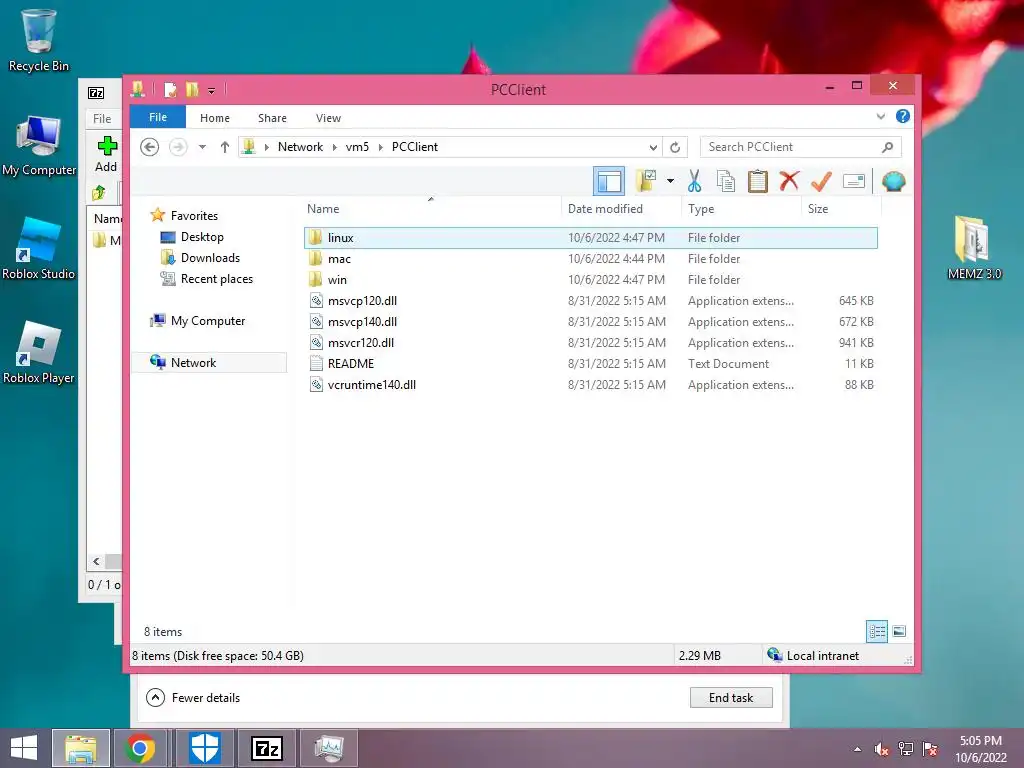
Task: Go back with the Back arrow
Action: (150, 147)
